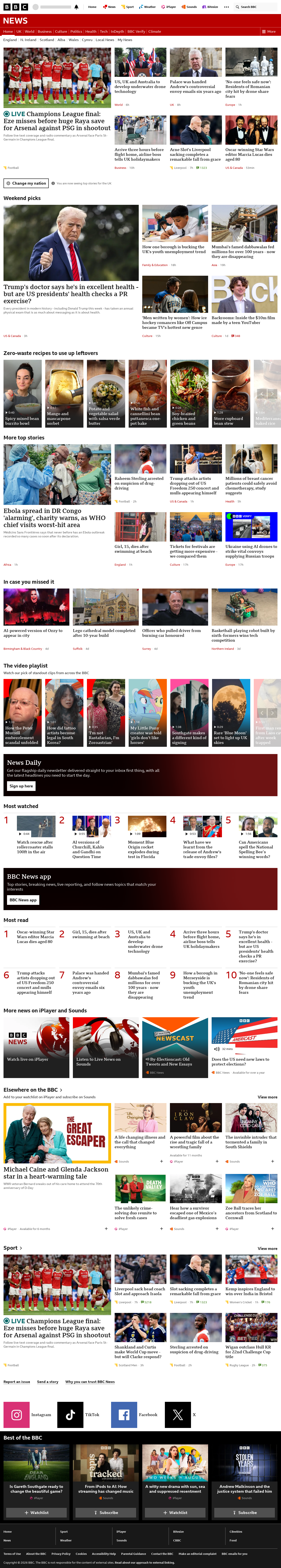Select the Business tab in News navigation
This screenshot has height=1568, width=281.
click(x=44, y=32)
